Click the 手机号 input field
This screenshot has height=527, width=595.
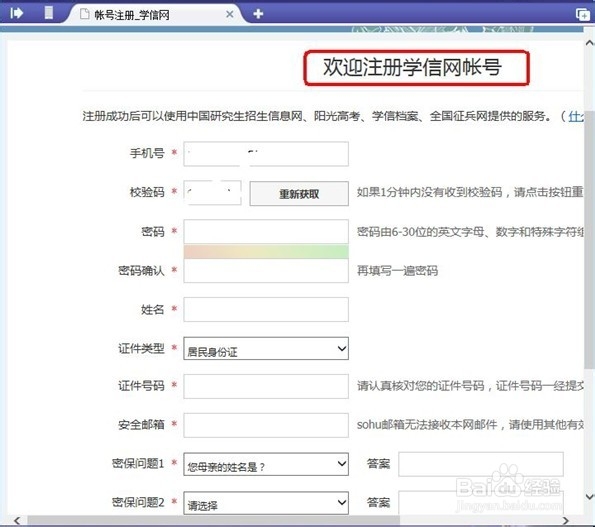coord(266,154)
